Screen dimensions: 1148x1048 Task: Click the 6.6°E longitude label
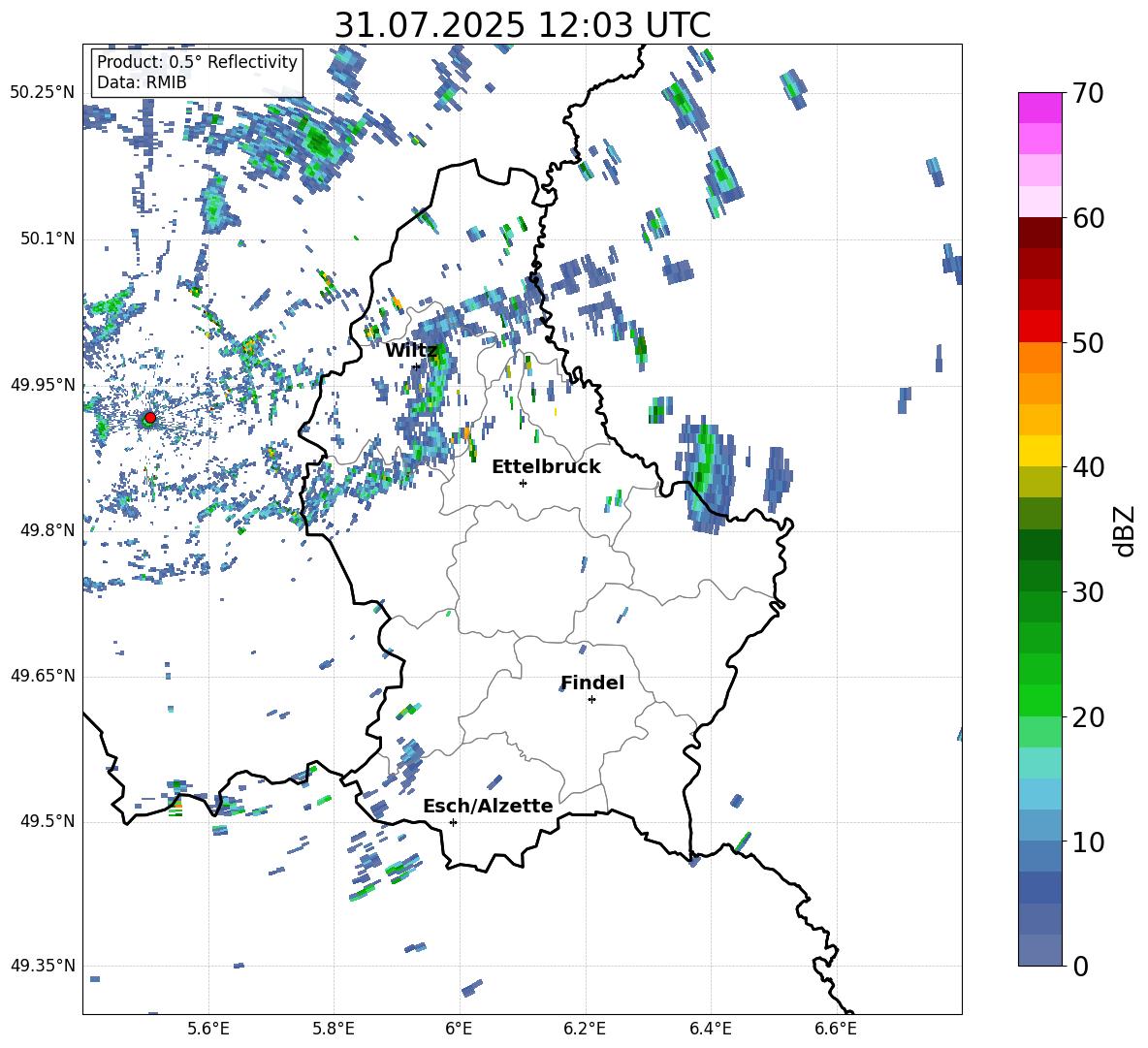(x=836, y=1030)
